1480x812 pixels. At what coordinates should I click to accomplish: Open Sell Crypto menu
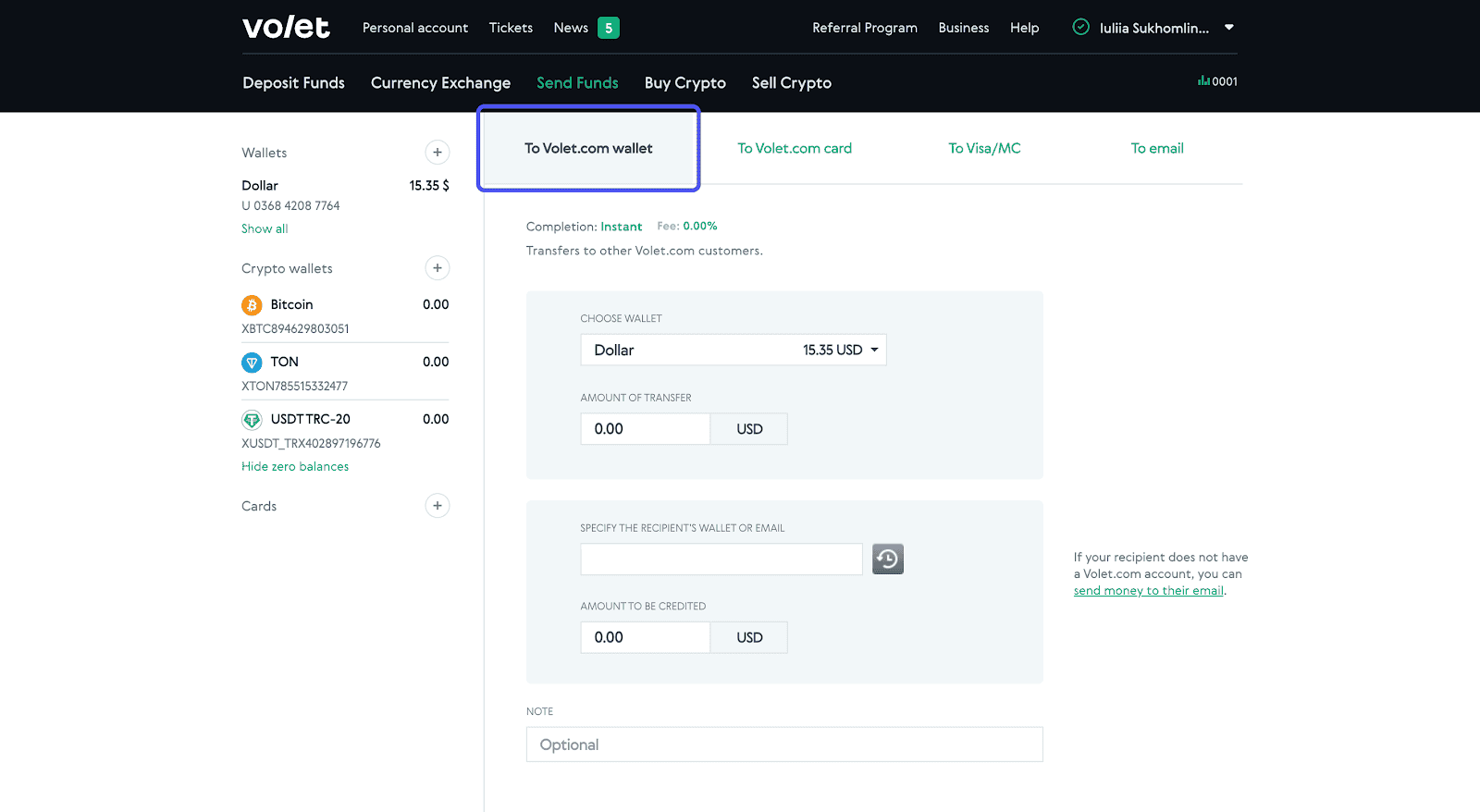792,83
